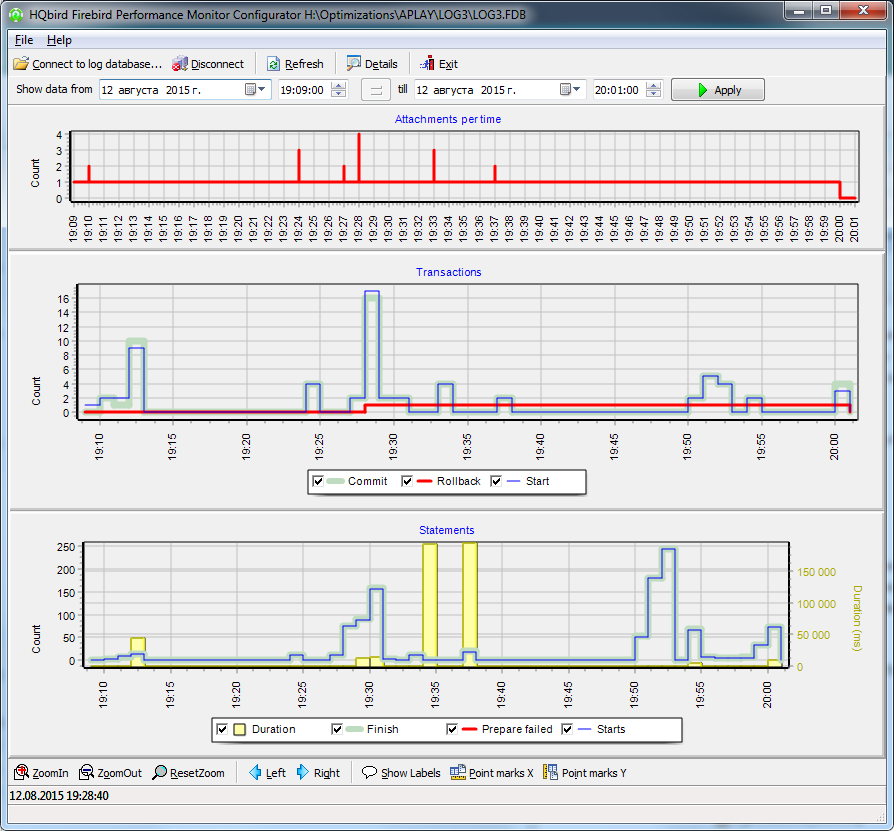894x831 pixels.
Task: Click the Exit toolbar icon
Action: click(x=426, y=64)
